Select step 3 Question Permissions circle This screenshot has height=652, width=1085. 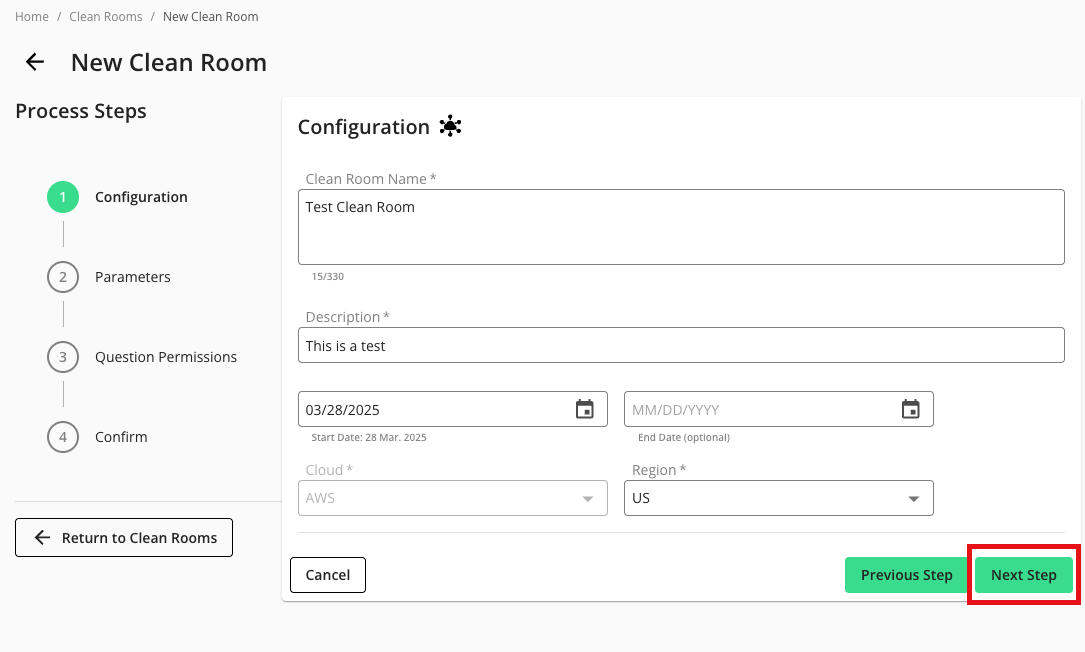pos(63,357)
